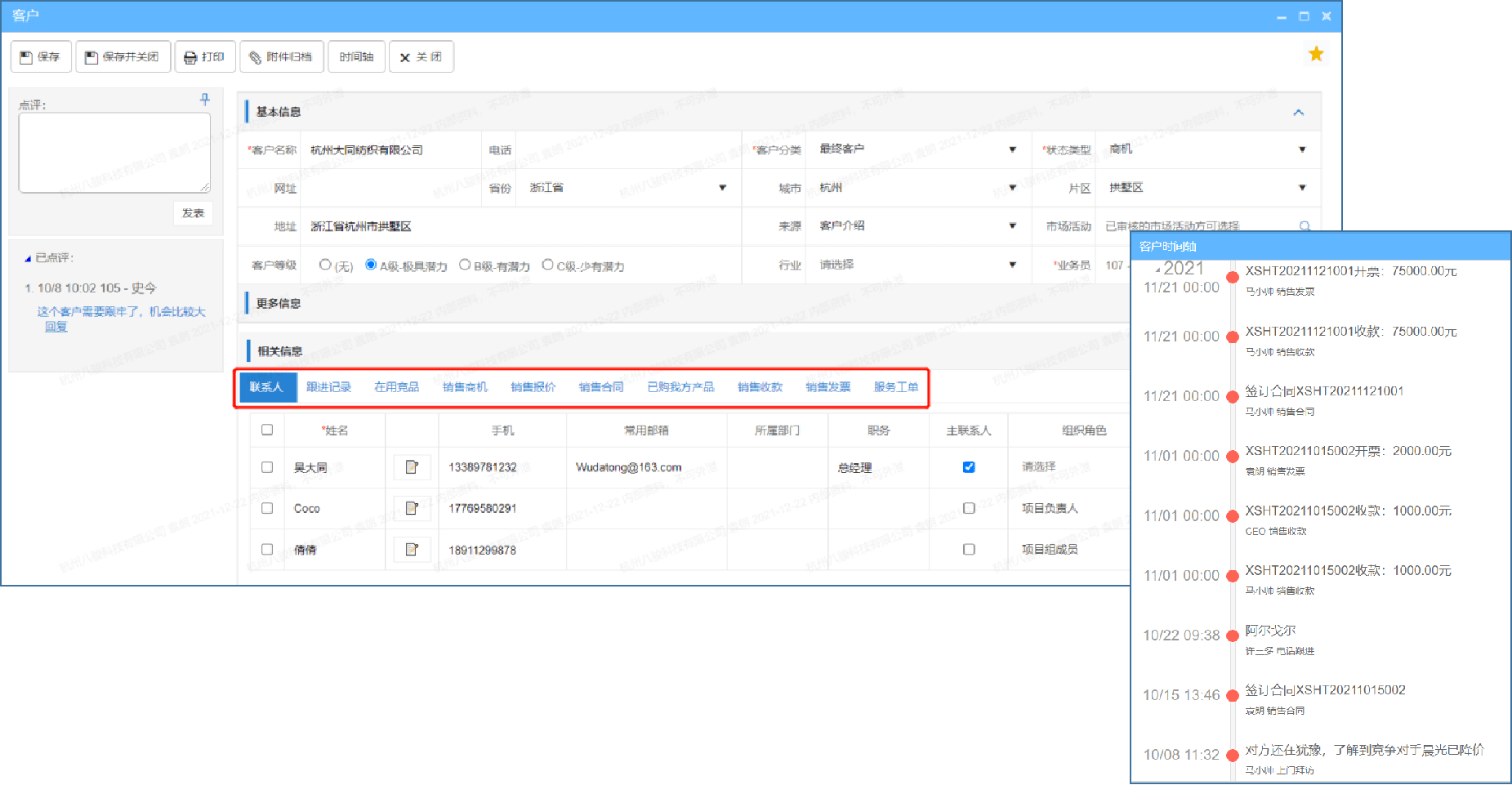Viewport: 1512px width, 785px height.
Task: Collapse the 基本信息 section
Action: coord(1299,112)
